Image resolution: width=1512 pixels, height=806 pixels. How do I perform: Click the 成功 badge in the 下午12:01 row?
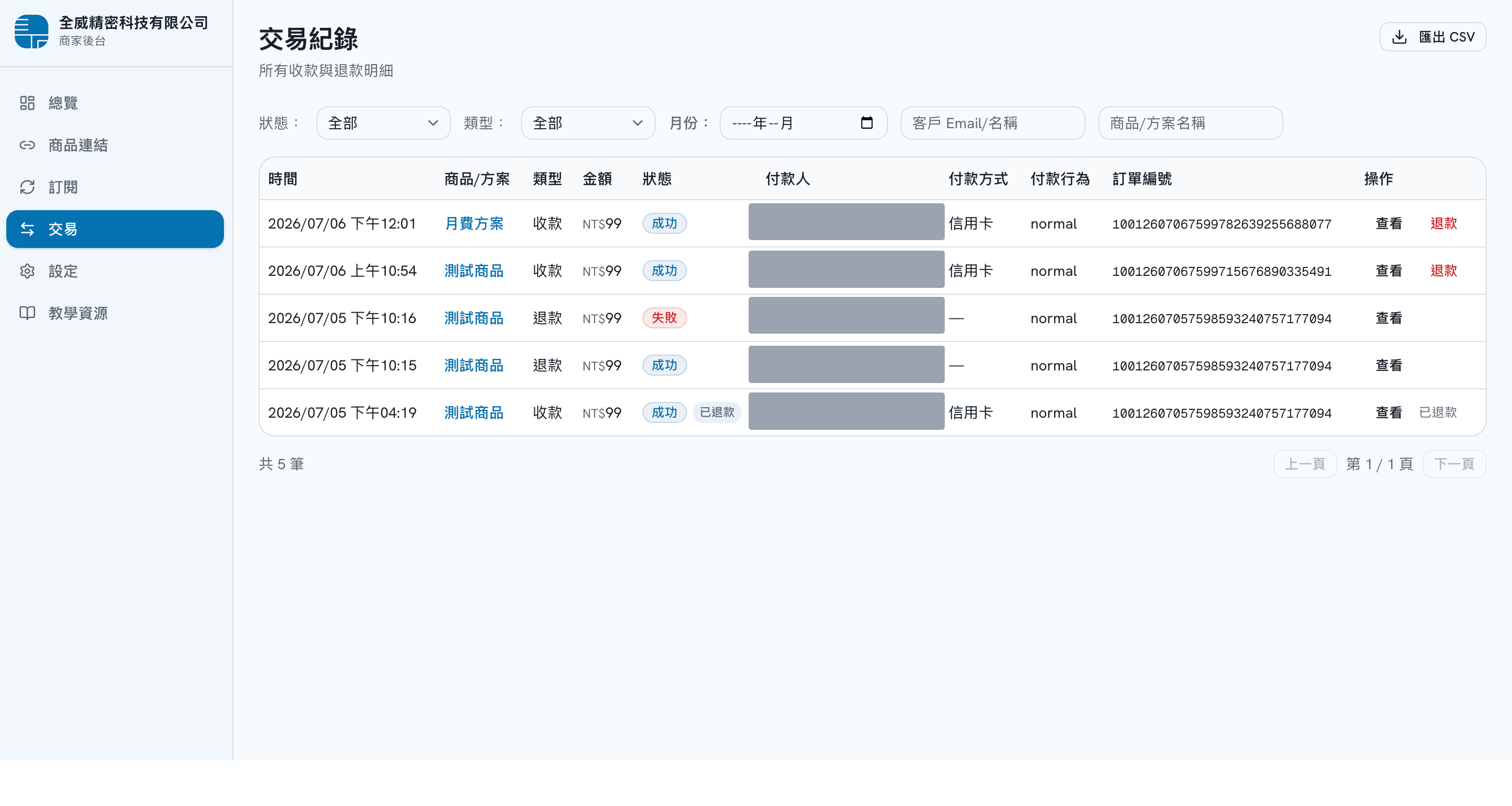(665, 223)
